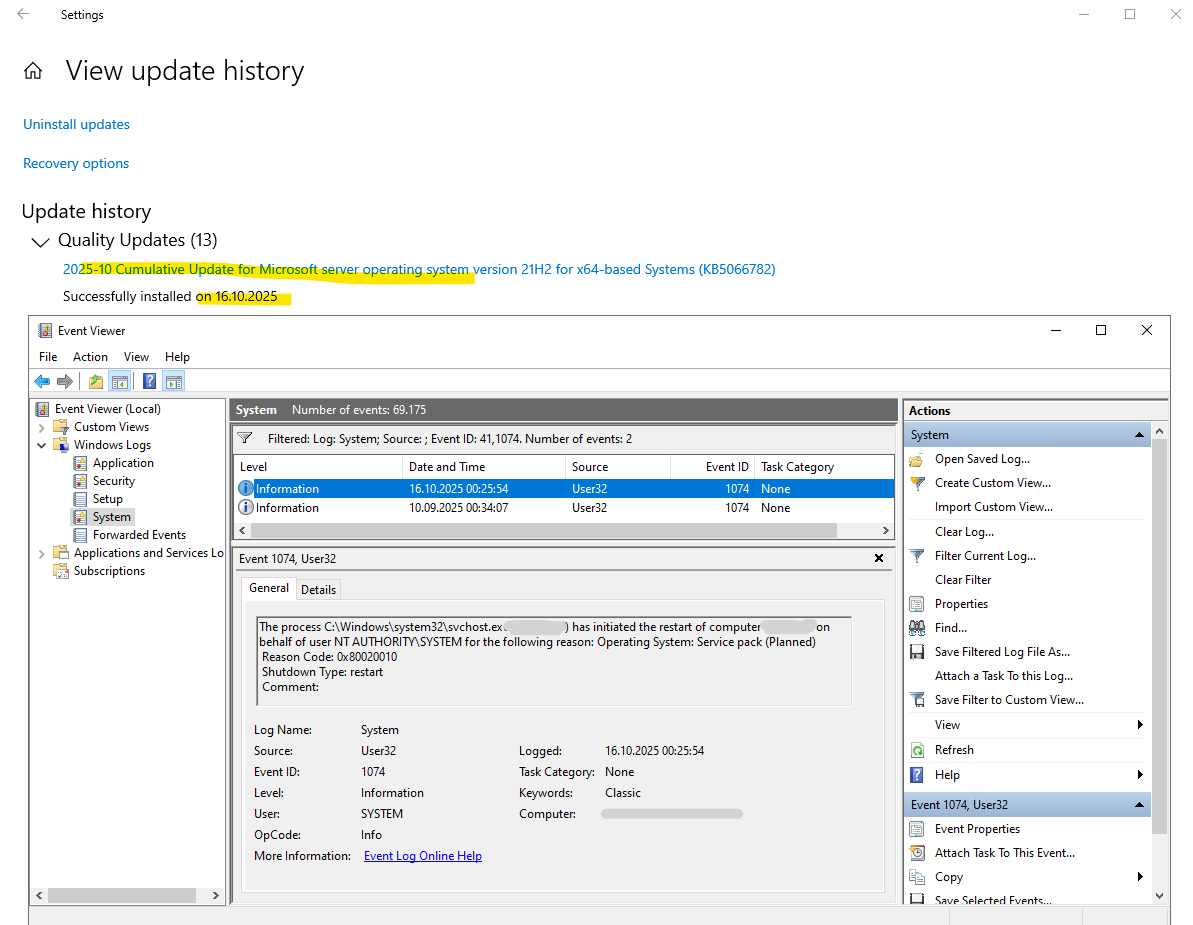The image size is (1193, 925).
Task: Open the Action menu
Action: point(90,357)
